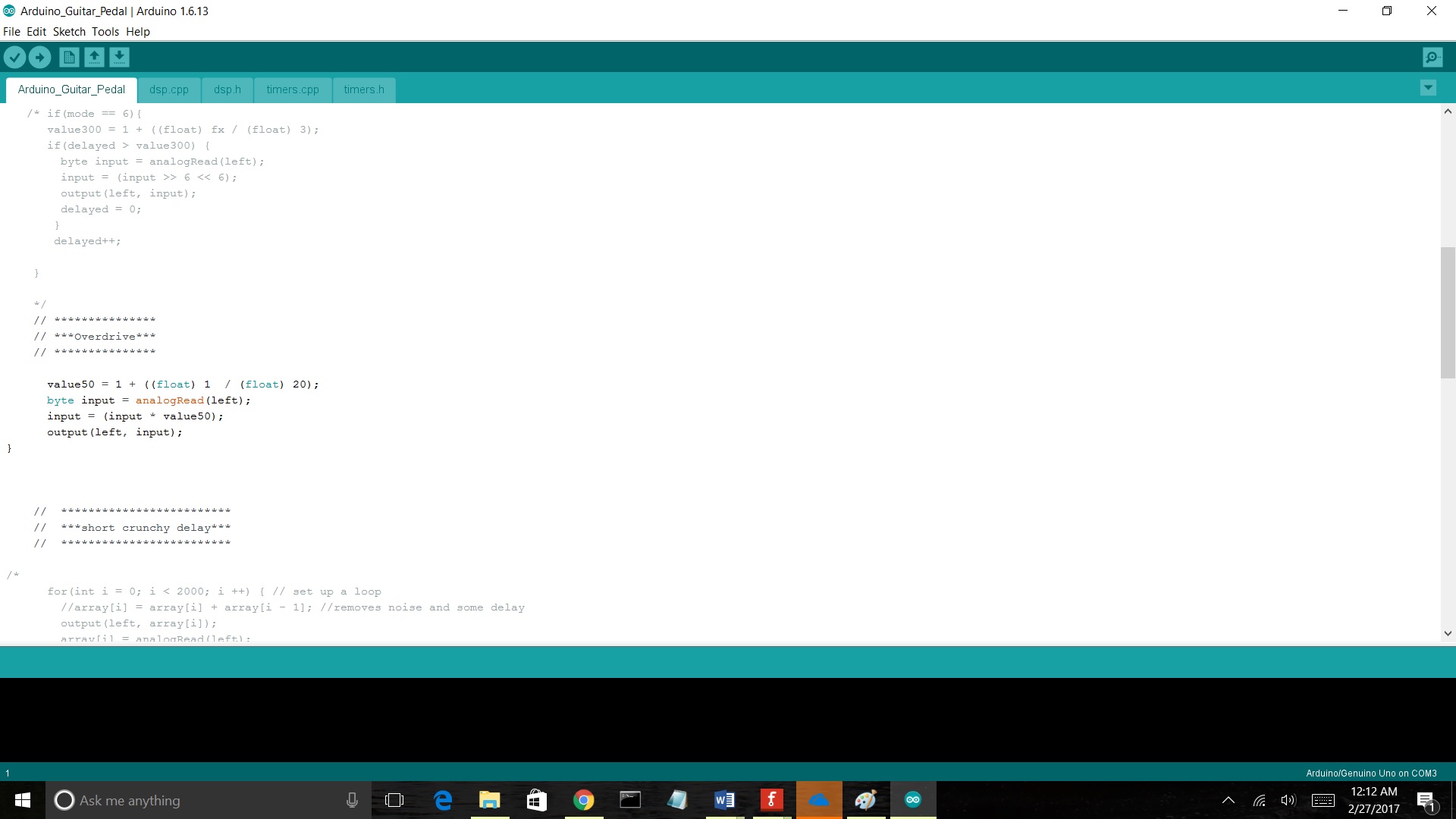Click the Cortana microphone icon
Screen dimensions: 1456x819
[352, 800]
